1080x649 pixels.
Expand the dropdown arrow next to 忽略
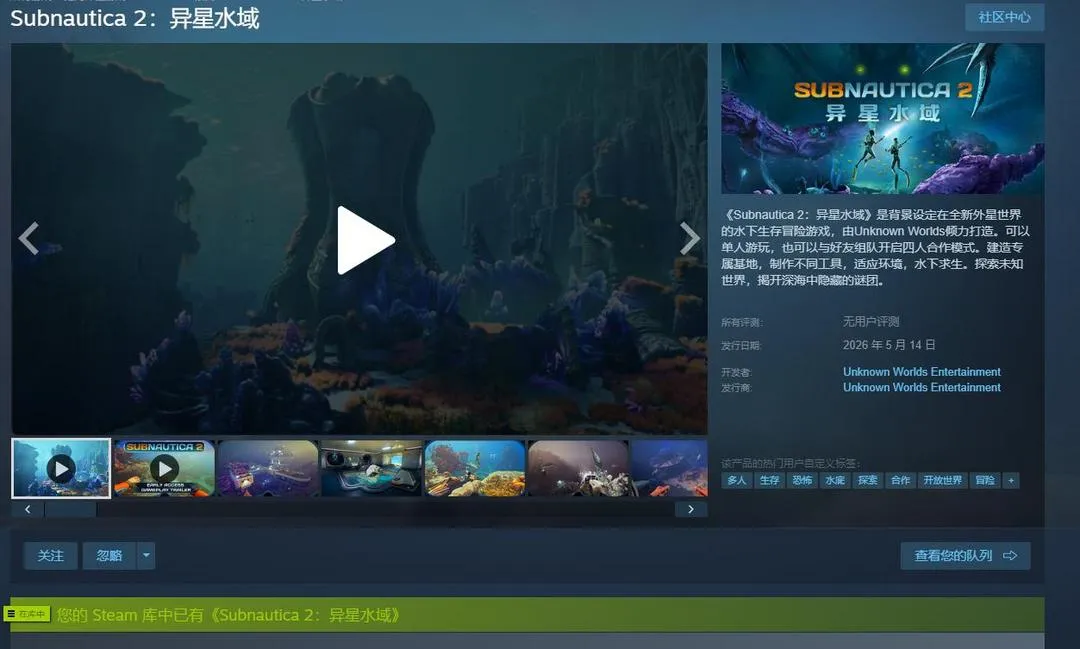[146, 555]
